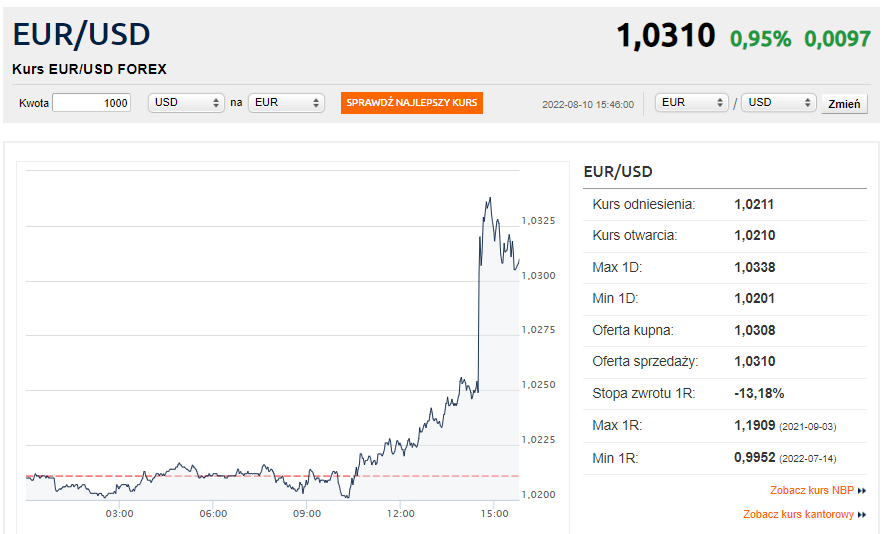Click the Max 1R value 1,1909
Image resolution: width=884 pixels, height=534 pixels.
point(754,425)
